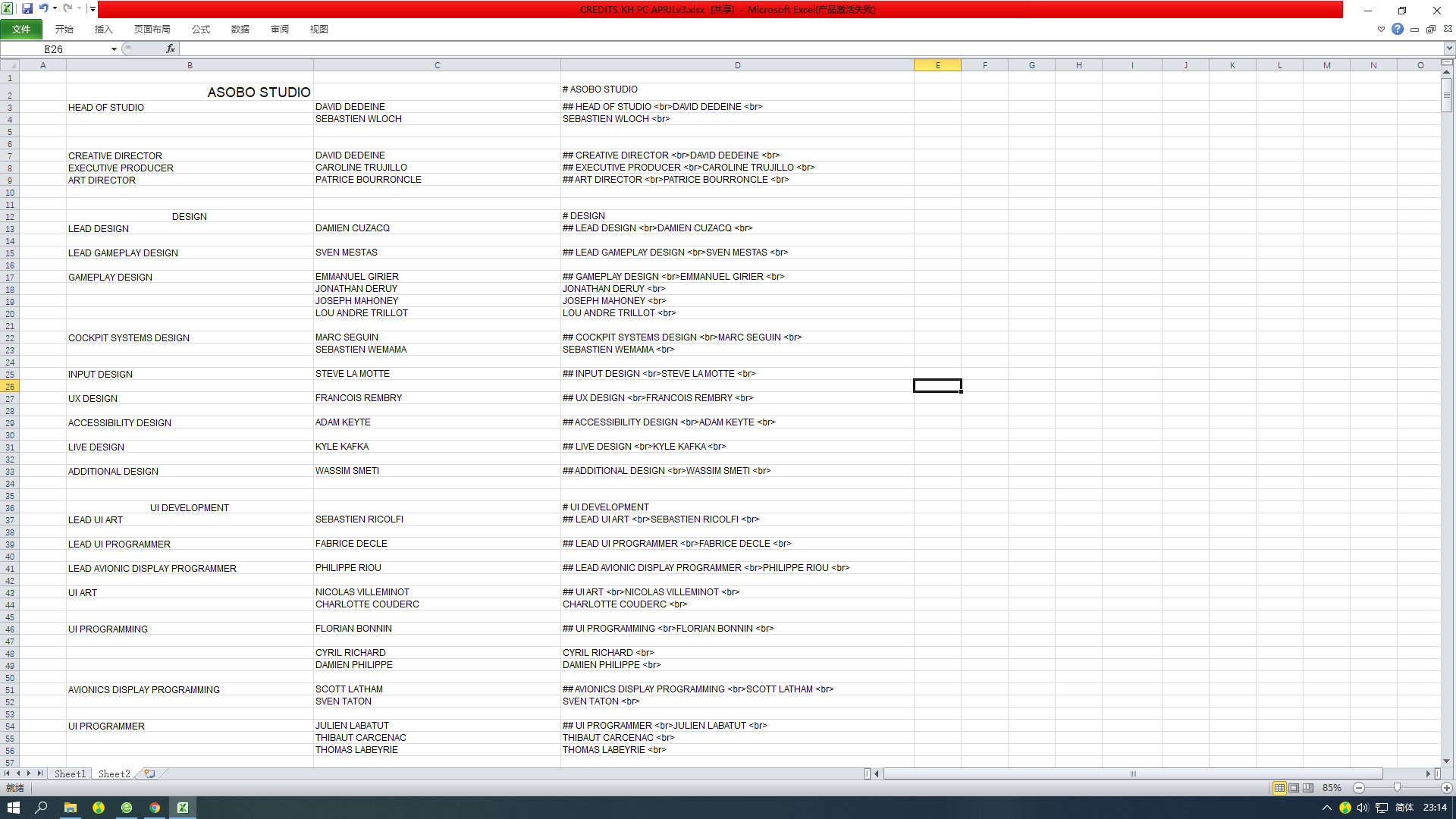Click cell with 'CAROLINE TRUJILLO' in column C

click(437, 168)
